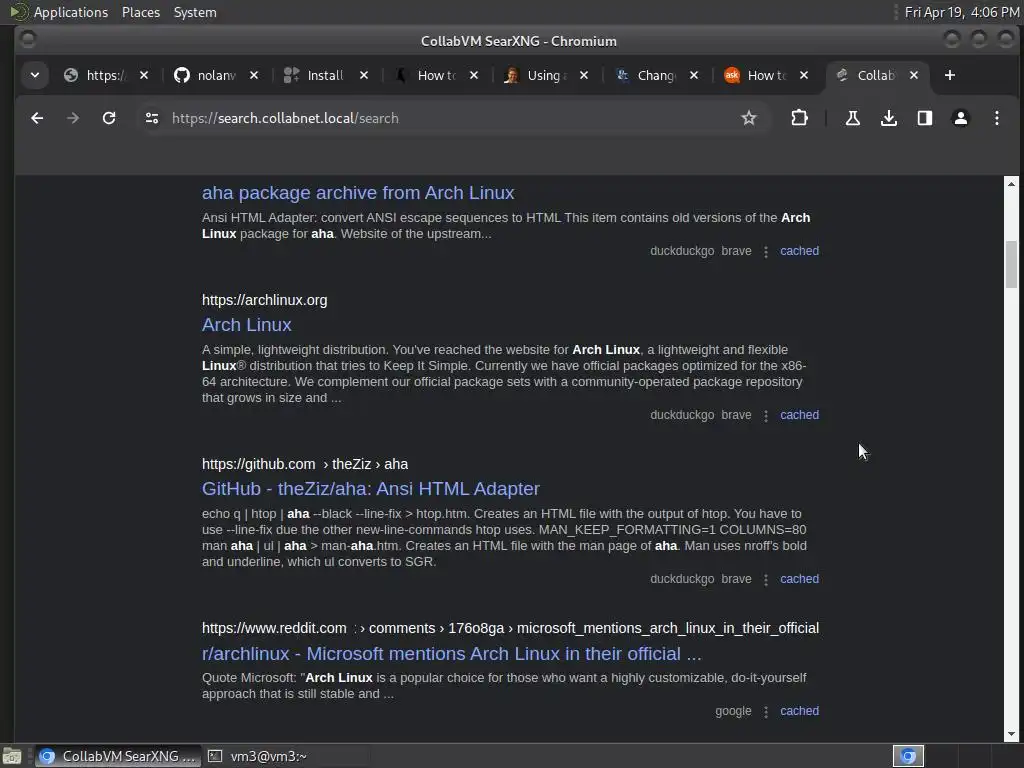
Task: Click the clock showing Fri Apr 19
Action: 961,12
